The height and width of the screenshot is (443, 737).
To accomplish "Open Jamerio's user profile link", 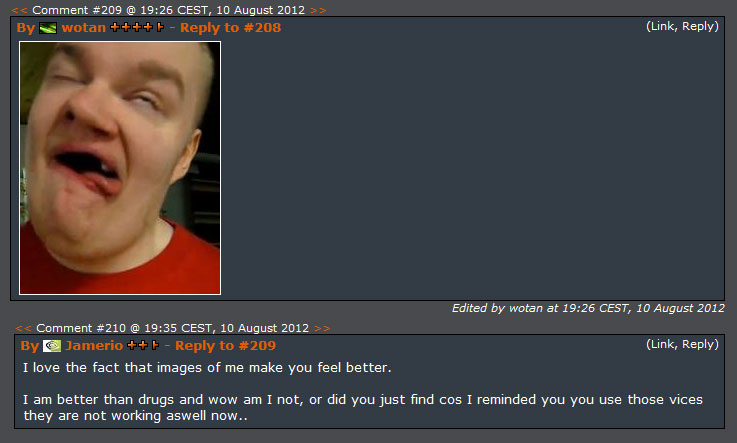I will (94, 345).
